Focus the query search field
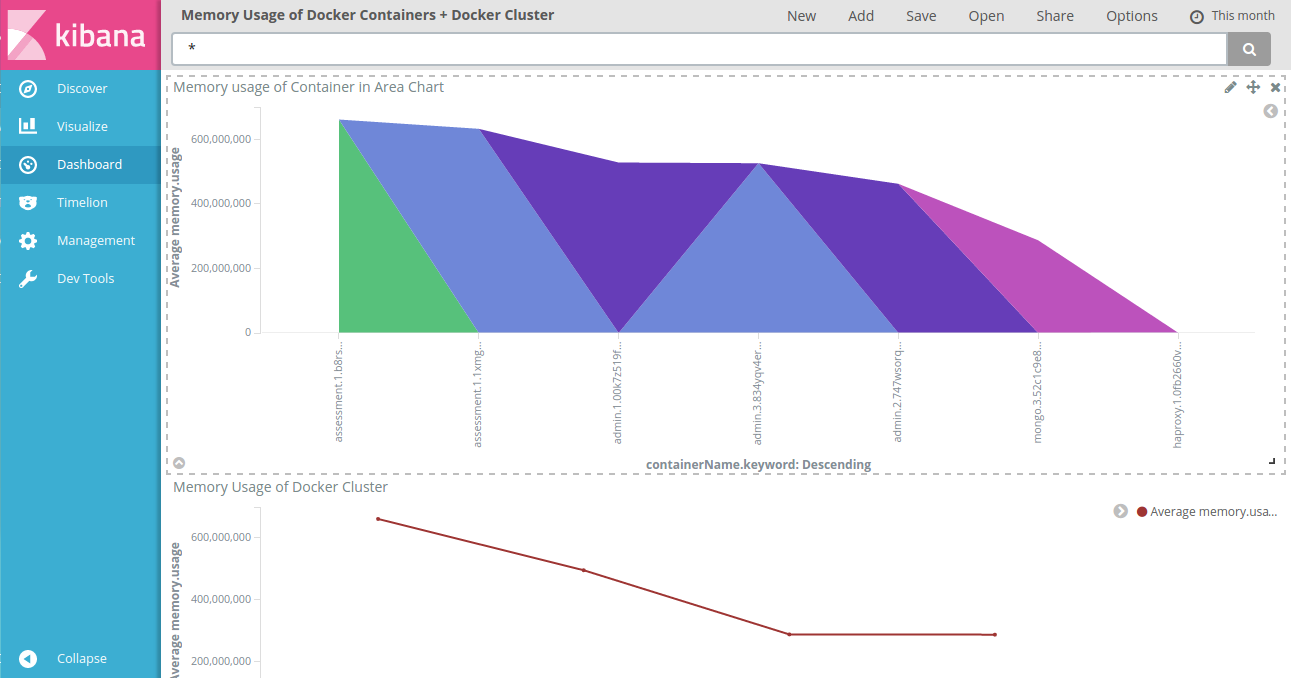This screenshot has height=678, width=1291. coord(699,49)
